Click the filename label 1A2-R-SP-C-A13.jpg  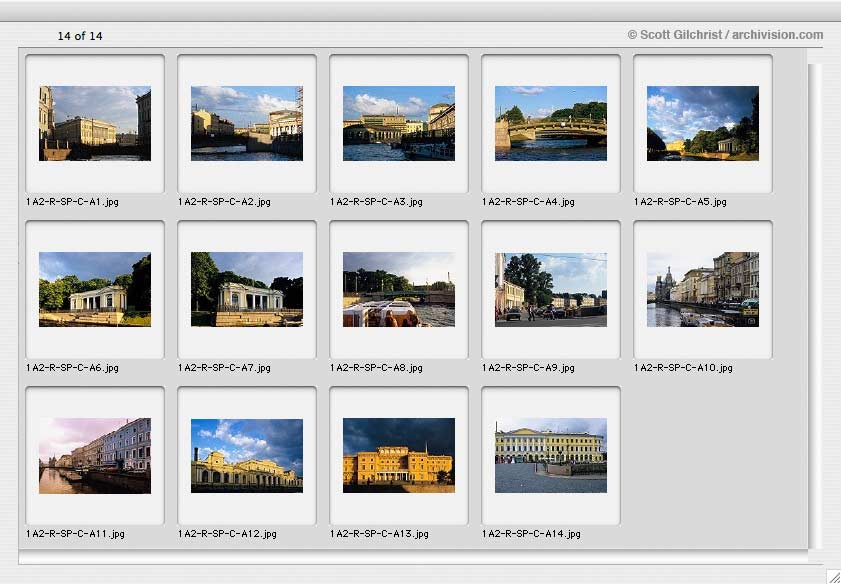379,534
